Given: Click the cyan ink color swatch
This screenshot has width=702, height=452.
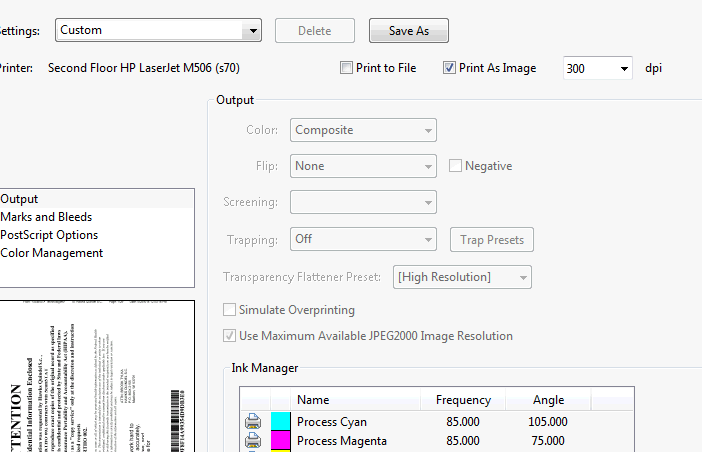Looking at the screenshot, I should coord(281,422).
